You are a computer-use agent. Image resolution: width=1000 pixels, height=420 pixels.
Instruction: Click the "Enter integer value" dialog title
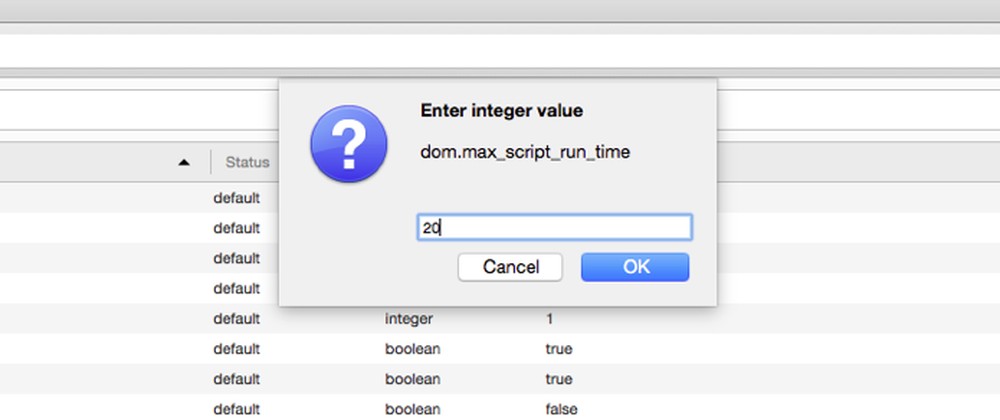coord(501,110)
